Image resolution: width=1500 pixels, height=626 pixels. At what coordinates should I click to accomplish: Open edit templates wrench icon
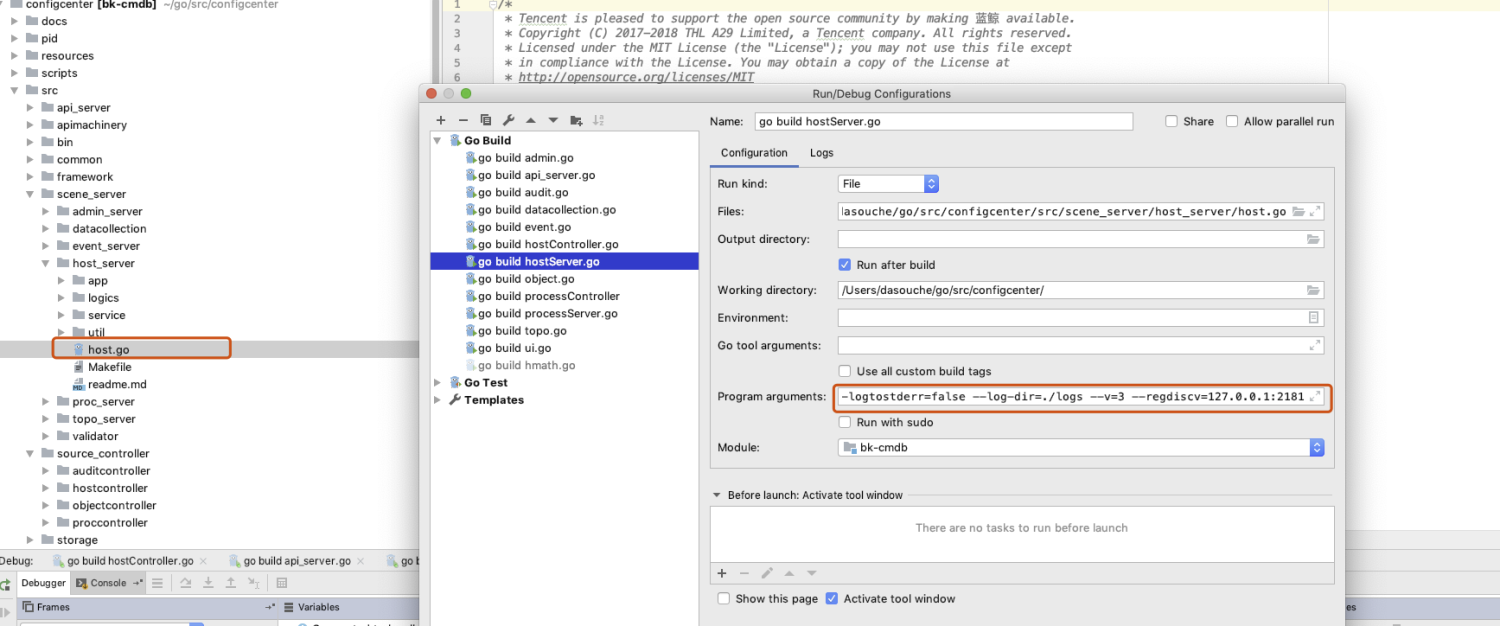coord(508,120)
